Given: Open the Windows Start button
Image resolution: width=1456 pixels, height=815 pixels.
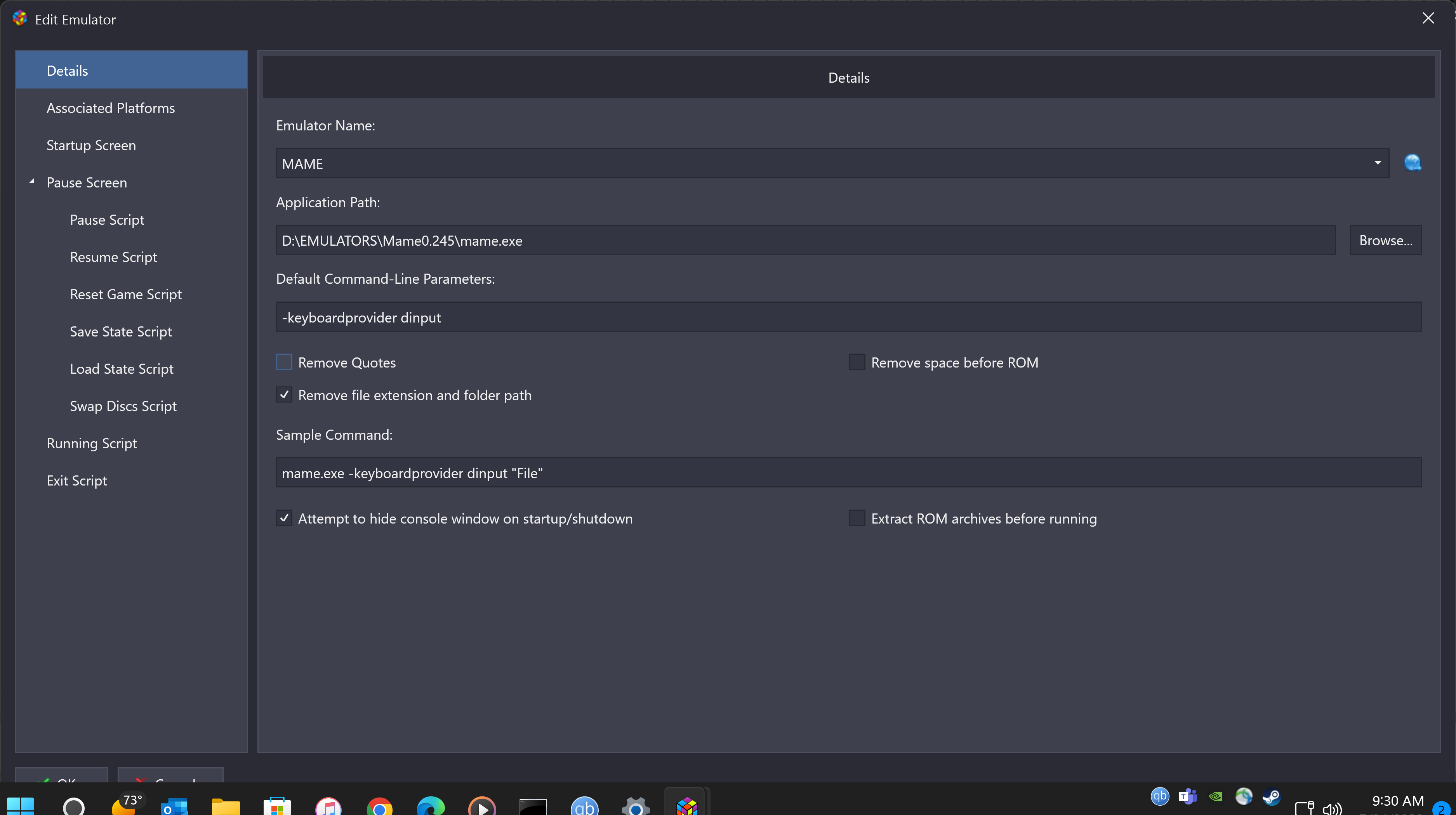Looking at the screenshot, I should (x=20, y=806).
